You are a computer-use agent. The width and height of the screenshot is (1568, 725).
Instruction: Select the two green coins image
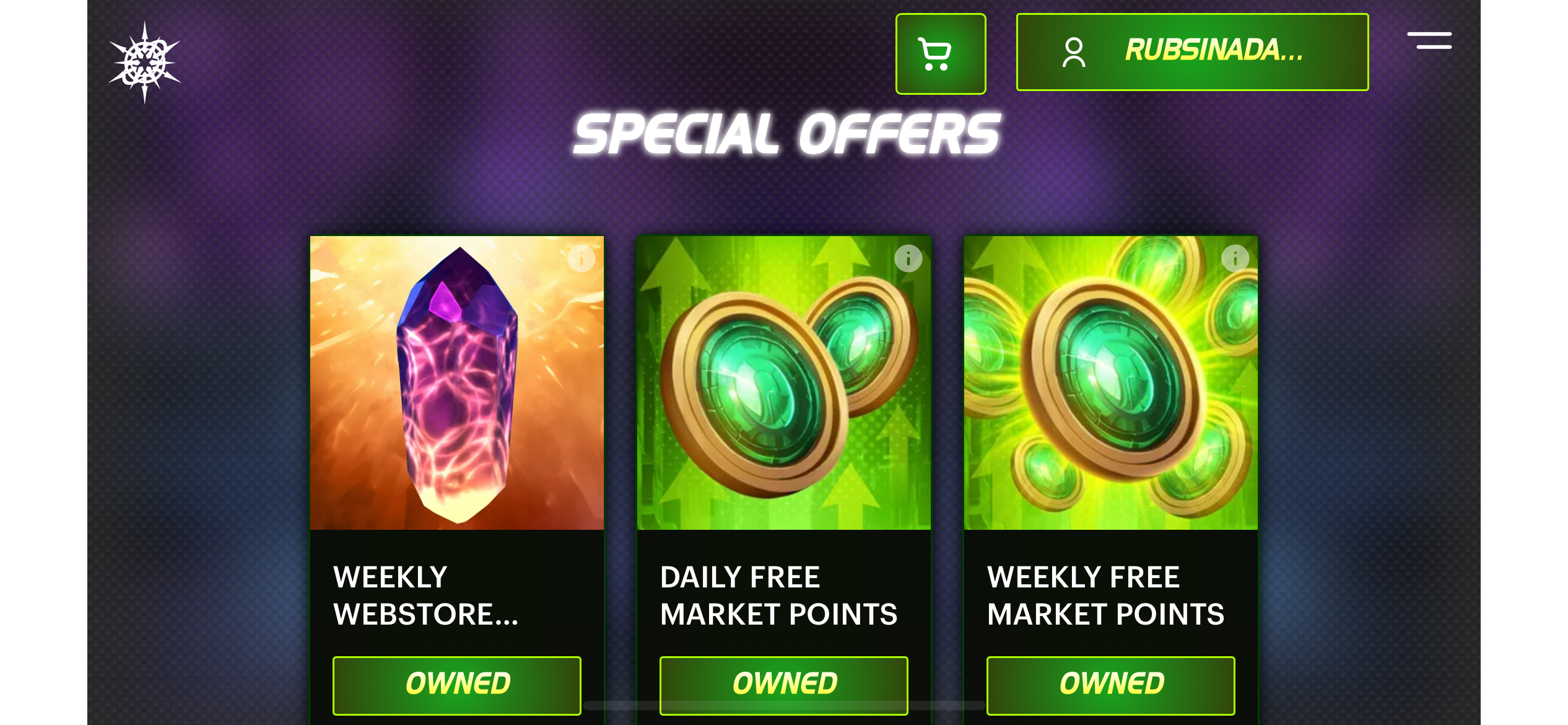[x=784, y=383]
